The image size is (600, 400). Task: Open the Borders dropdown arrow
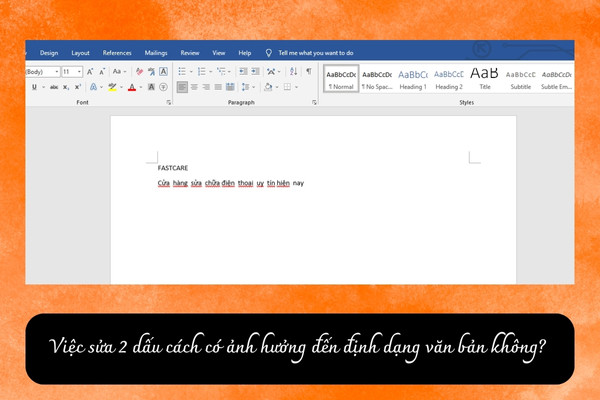pyautogui.click(x=296, y=87)
